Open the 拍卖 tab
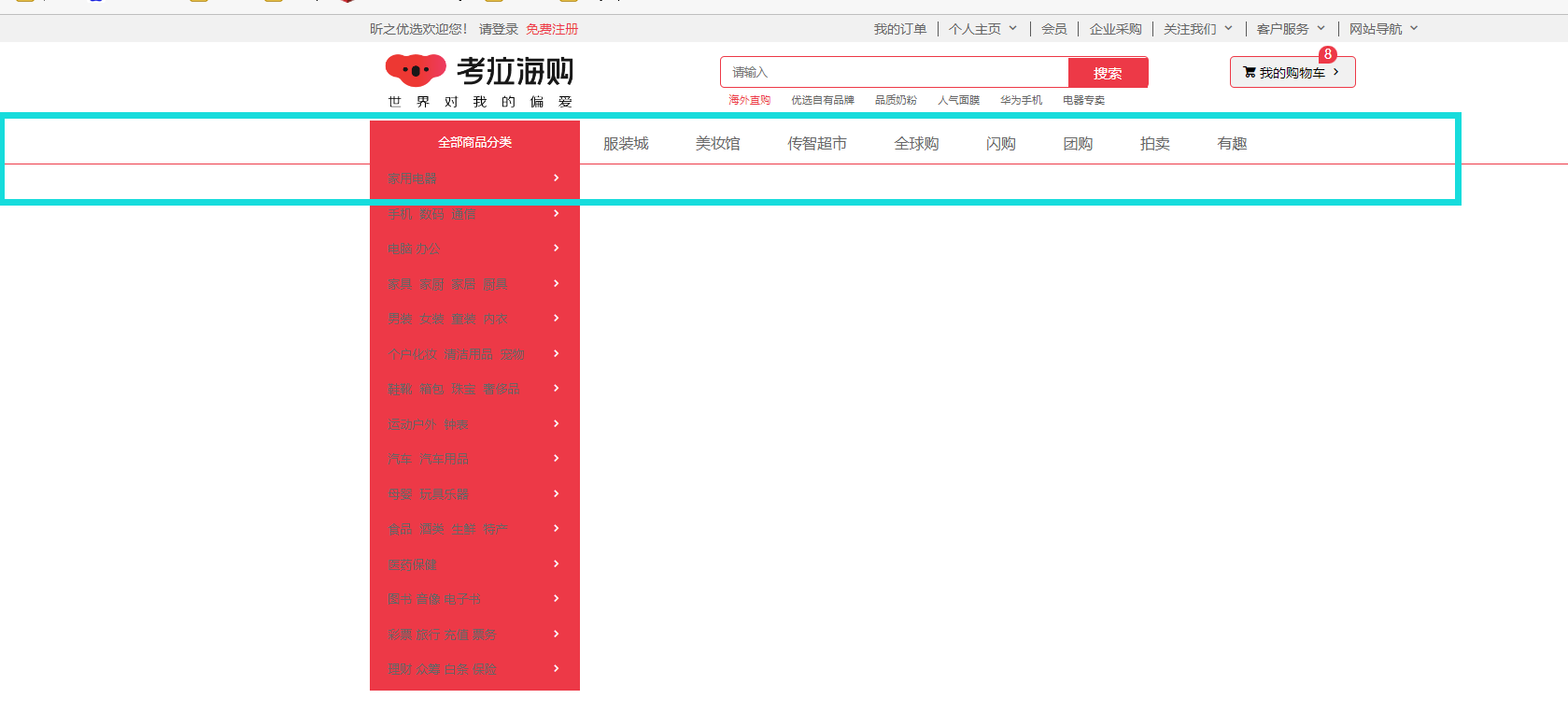 (1155, 143)
